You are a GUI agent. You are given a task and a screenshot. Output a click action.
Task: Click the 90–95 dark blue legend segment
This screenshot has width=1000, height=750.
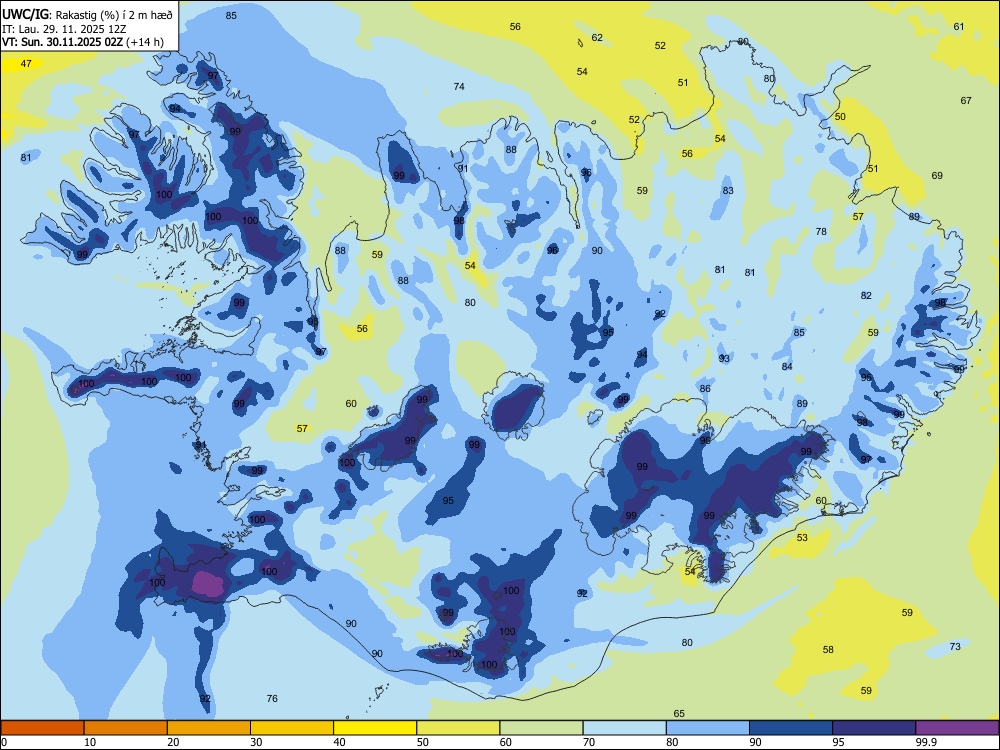coord(791,728)
